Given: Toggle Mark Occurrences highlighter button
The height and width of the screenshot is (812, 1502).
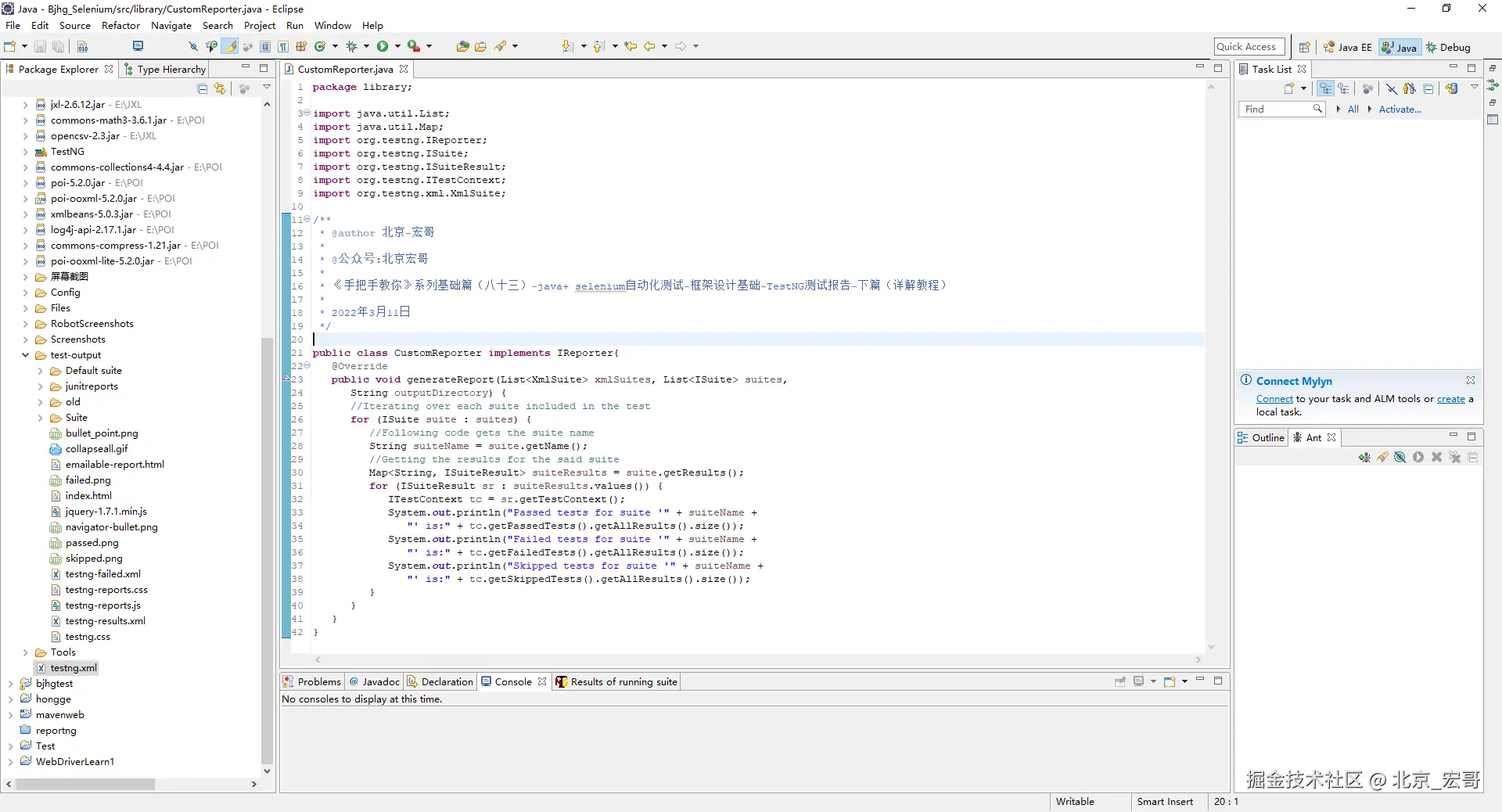Looking at the screenshot, I should [230, 47].
